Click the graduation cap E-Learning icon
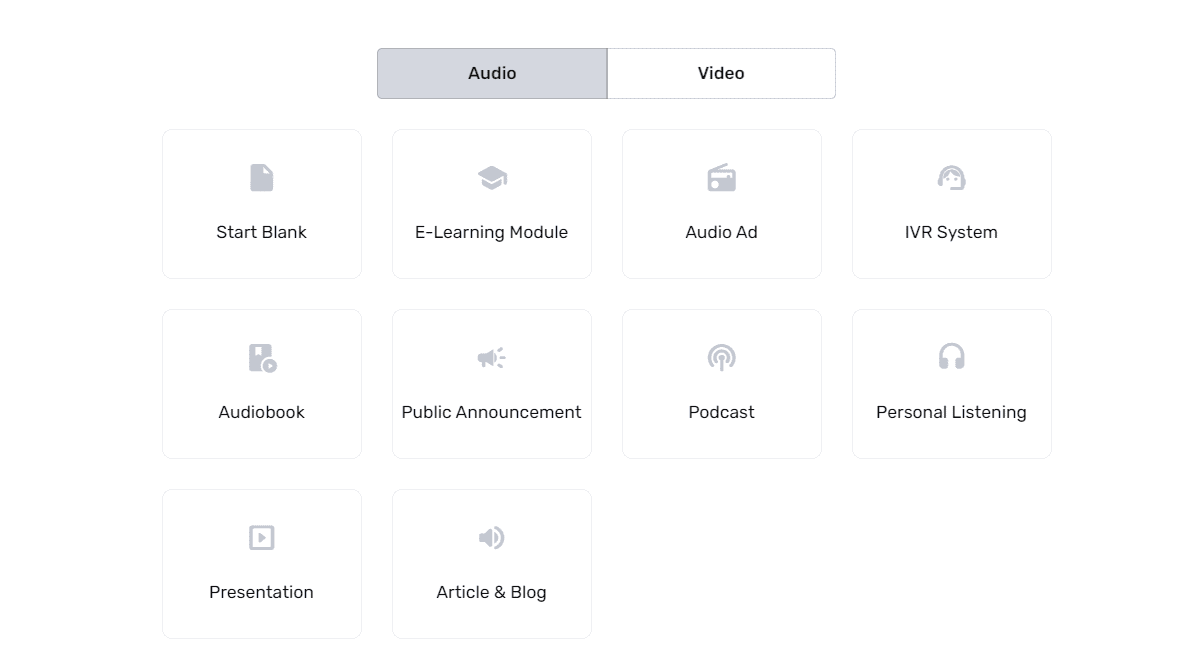 point(491,178)
